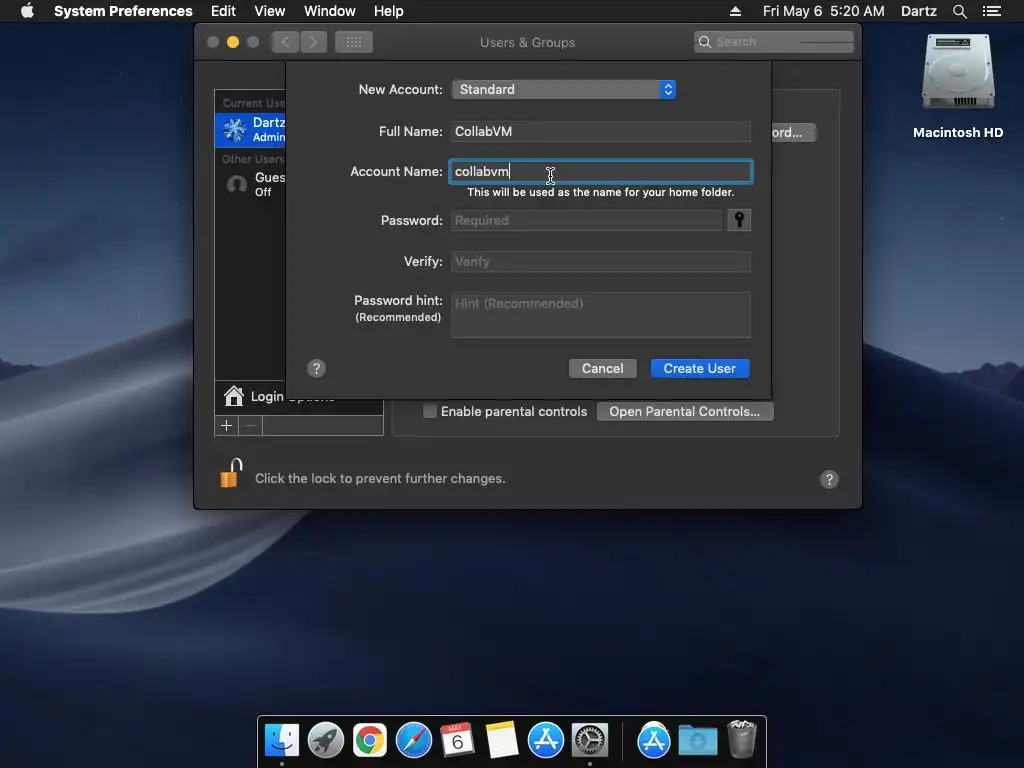1024x768 pixels.
Task: Open Trash in the Dock
Action: tap(741, 739)
